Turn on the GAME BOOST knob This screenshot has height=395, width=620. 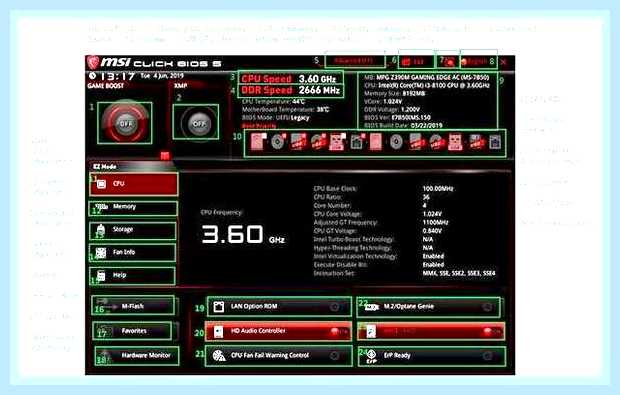[125, 123]
